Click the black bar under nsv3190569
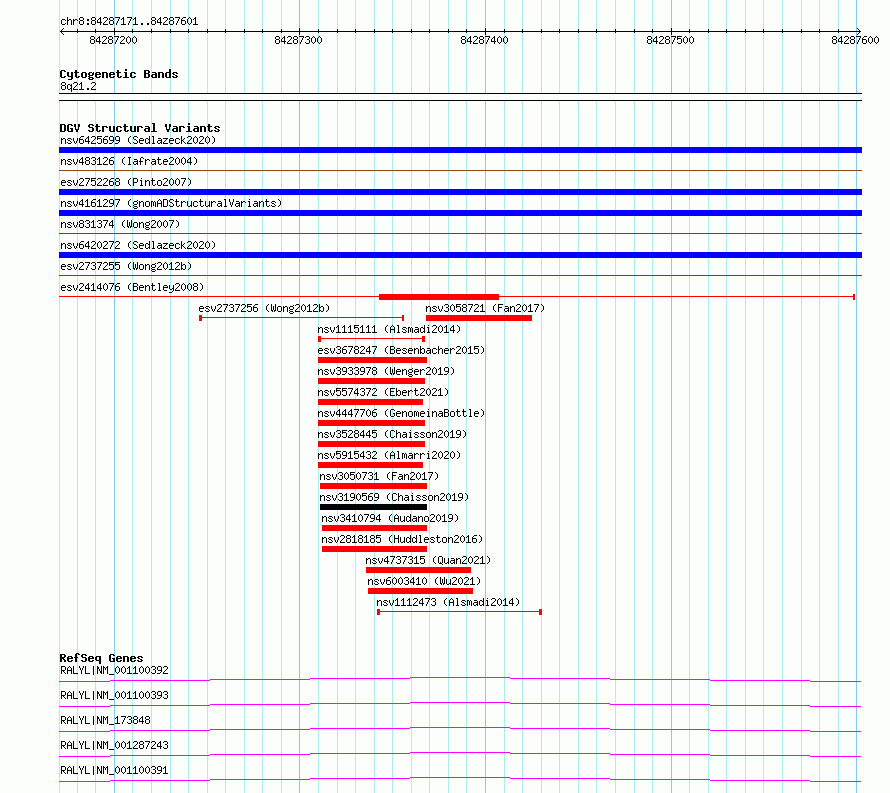890x793 pixels. coord(373,507)
